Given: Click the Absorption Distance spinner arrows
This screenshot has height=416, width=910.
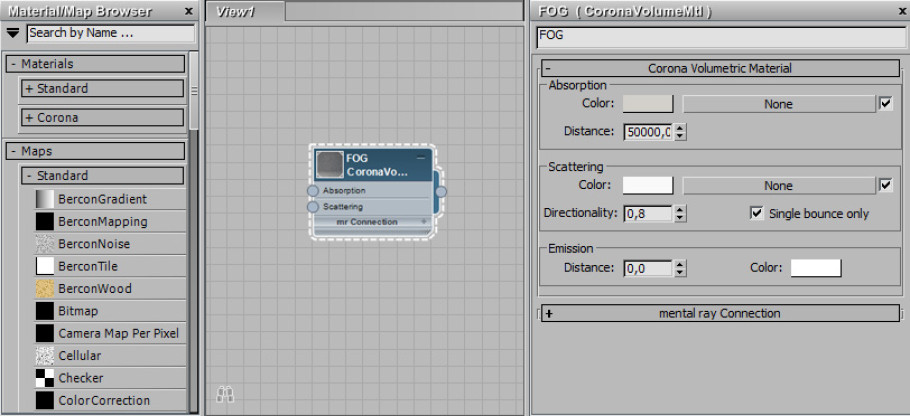Looking at the screenshot, I should point(680,132).
